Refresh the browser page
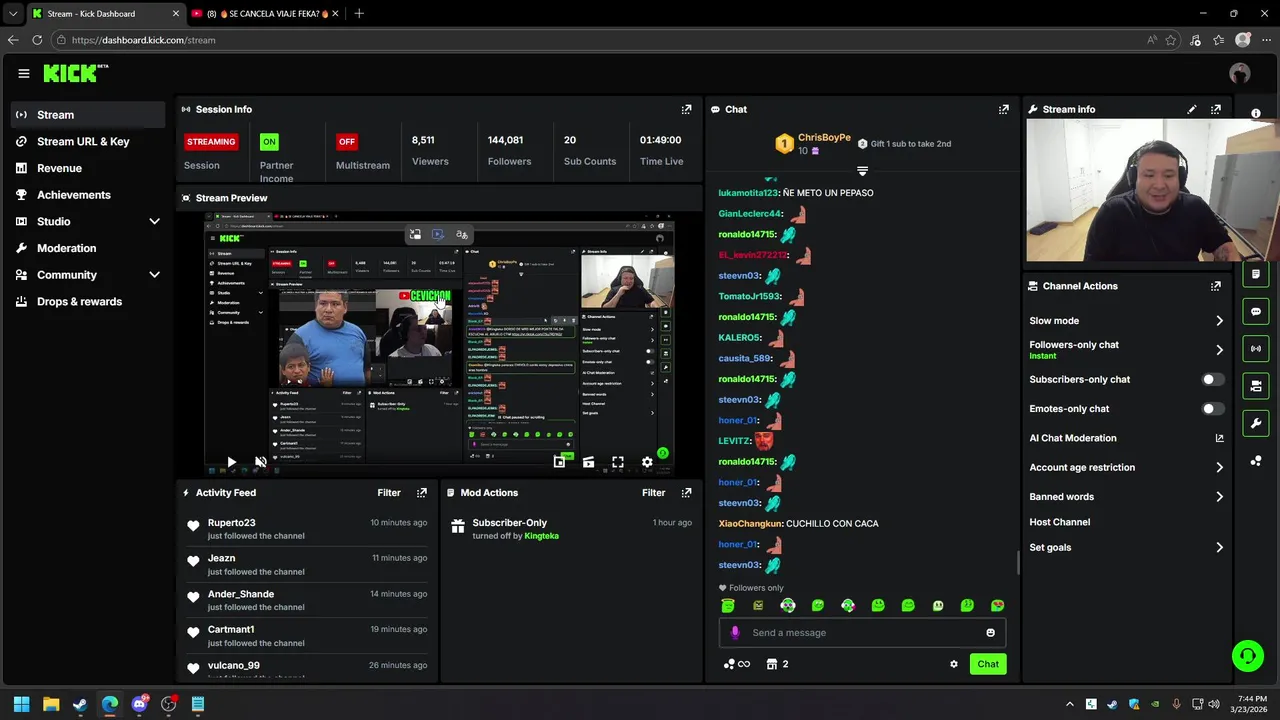The width and height of the screenshot is (1280, 720). pyautogui.click(x=37, y=40)
